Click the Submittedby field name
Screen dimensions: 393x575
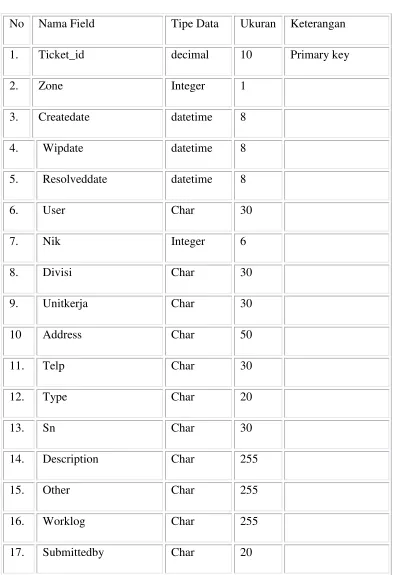[x=73, y=552]
